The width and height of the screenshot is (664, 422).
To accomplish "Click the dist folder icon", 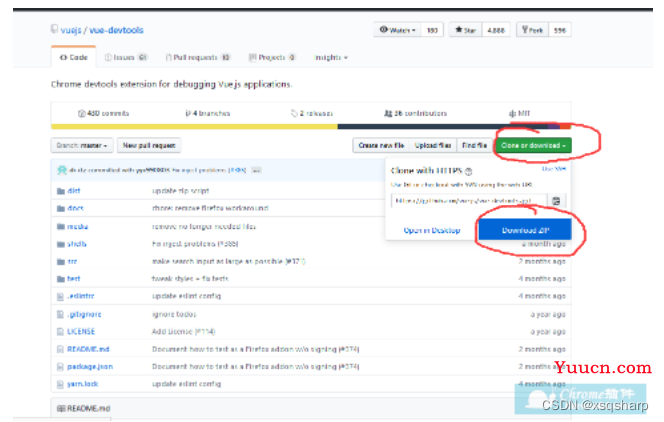I will (61, 191).
